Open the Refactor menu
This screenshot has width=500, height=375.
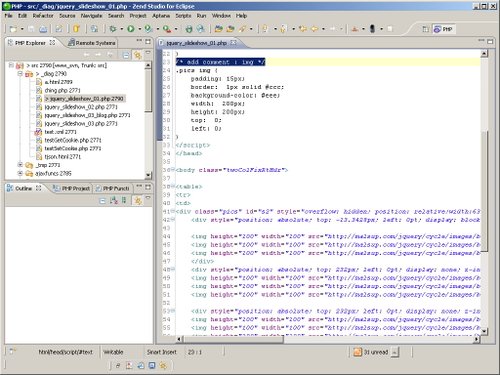coord(43,16)
